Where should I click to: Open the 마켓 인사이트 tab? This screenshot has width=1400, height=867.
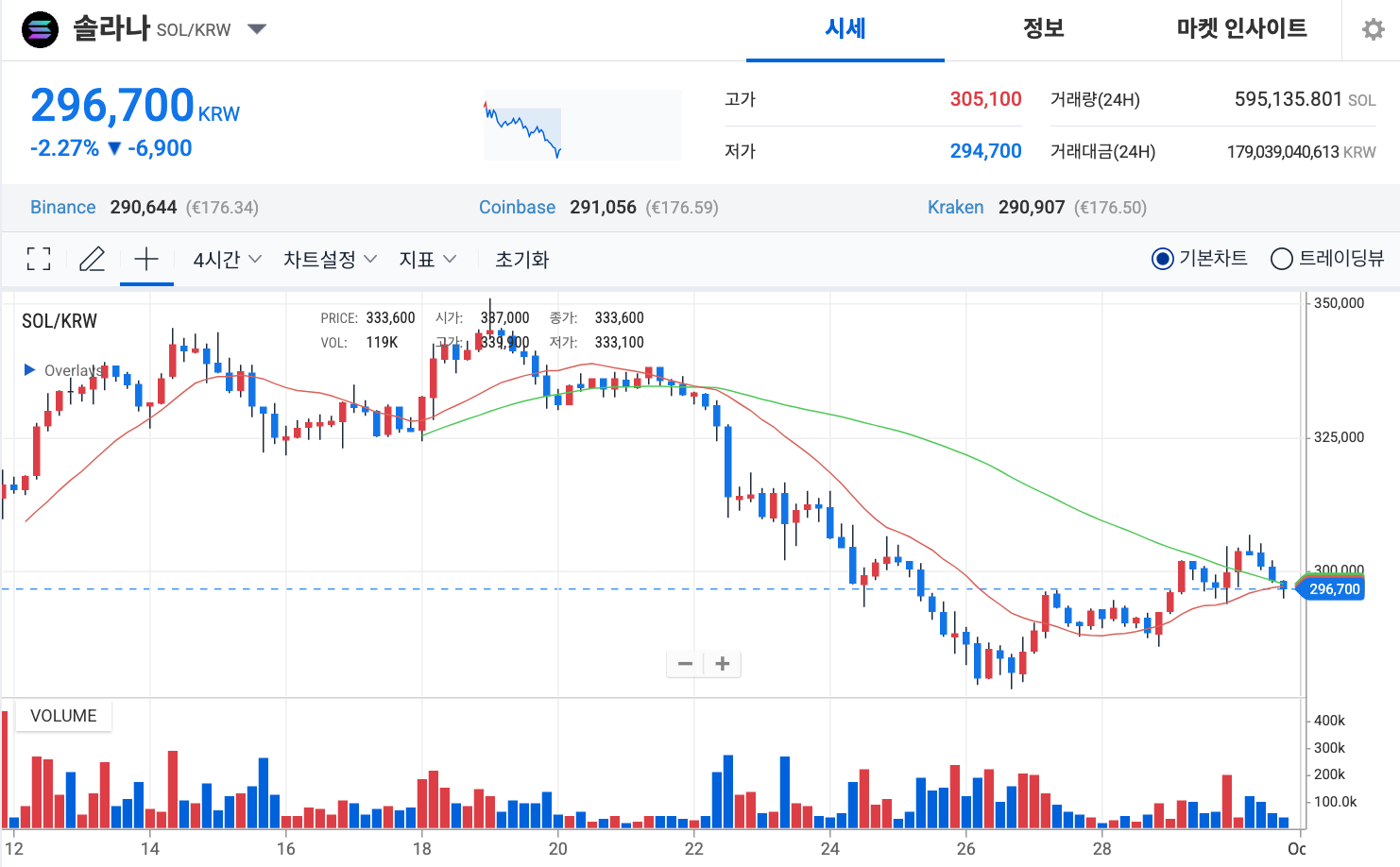pos(1240,29)
